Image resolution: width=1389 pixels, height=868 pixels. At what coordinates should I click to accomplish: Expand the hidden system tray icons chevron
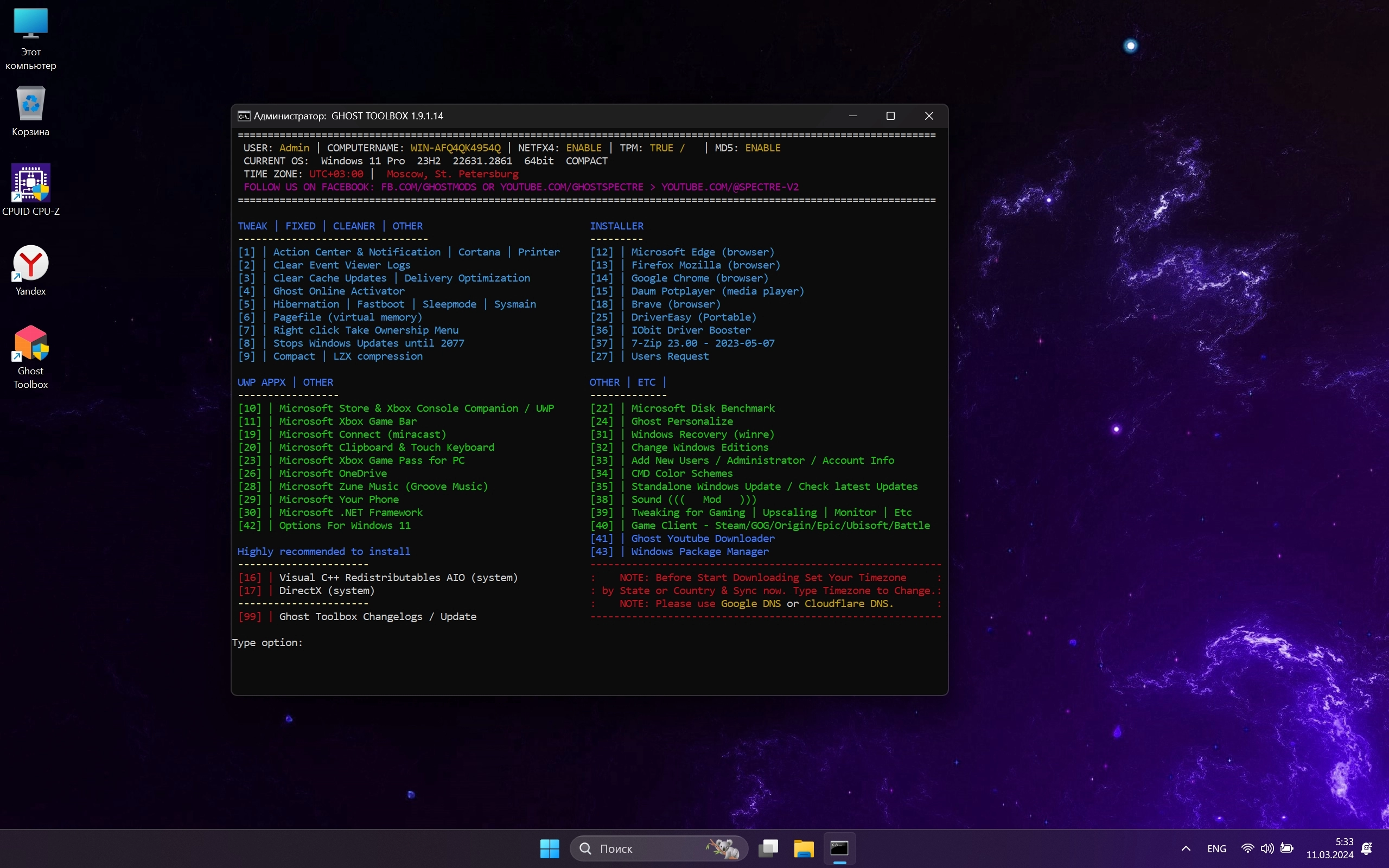point(1186,848)
